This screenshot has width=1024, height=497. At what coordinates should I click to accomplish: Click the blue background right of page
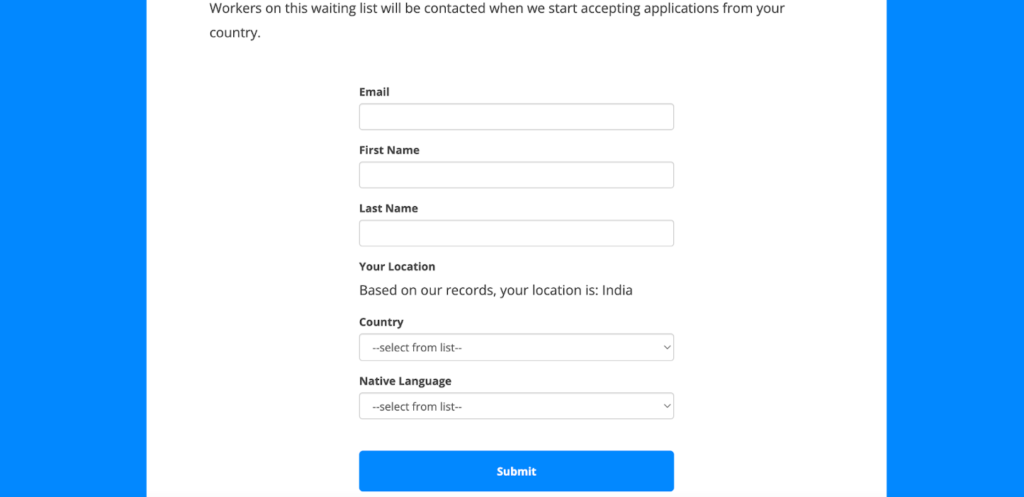point(955,248)
